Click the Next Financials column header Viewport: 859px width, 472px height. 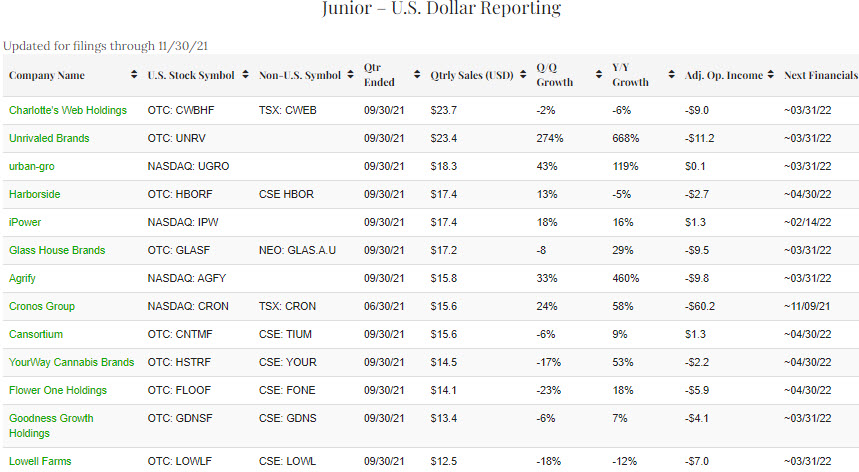pos(820,75)
